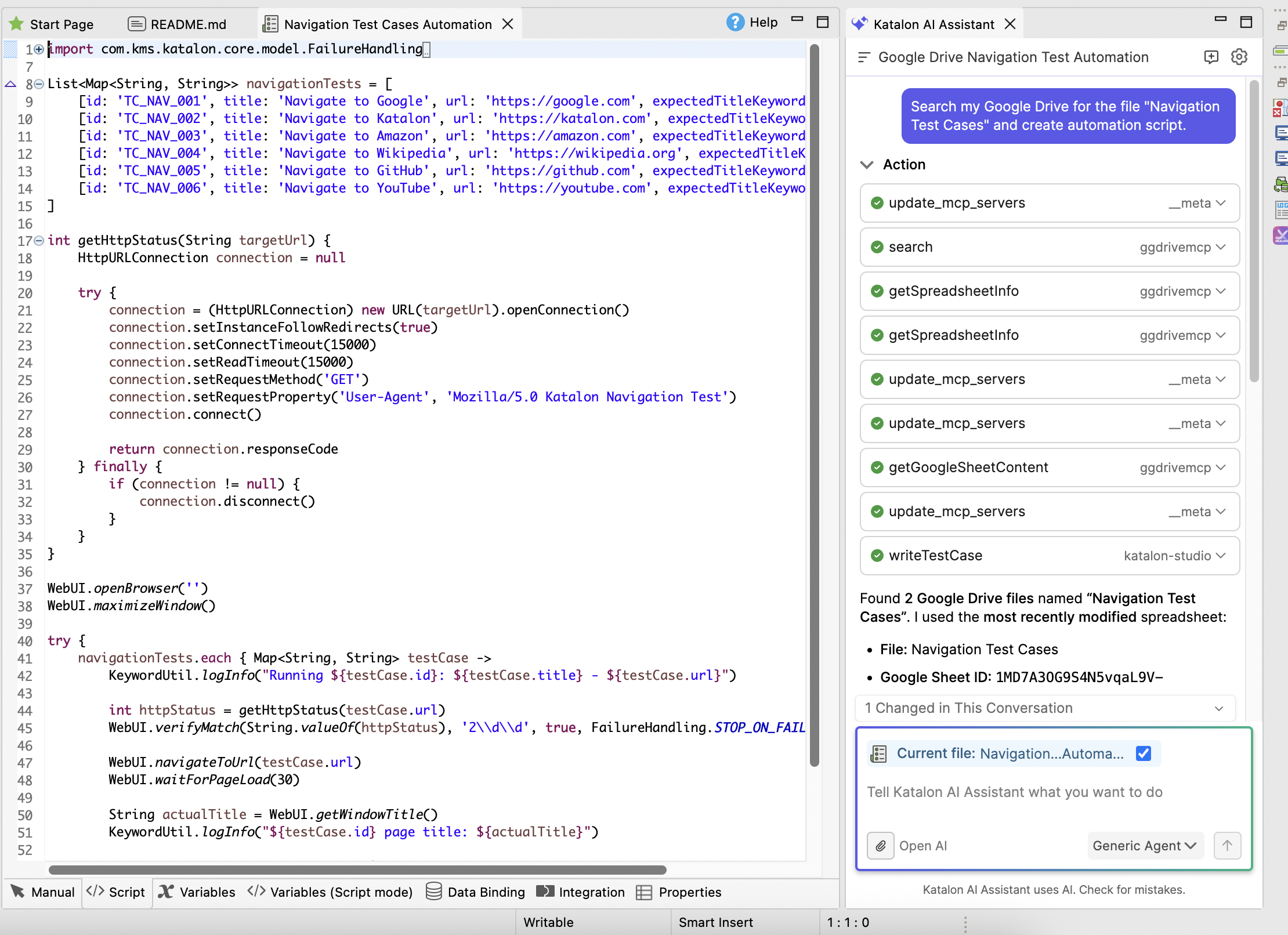Viewport: 1288px width, 935px height.
Task: Click the Help question mark icon
Action: 735,23
